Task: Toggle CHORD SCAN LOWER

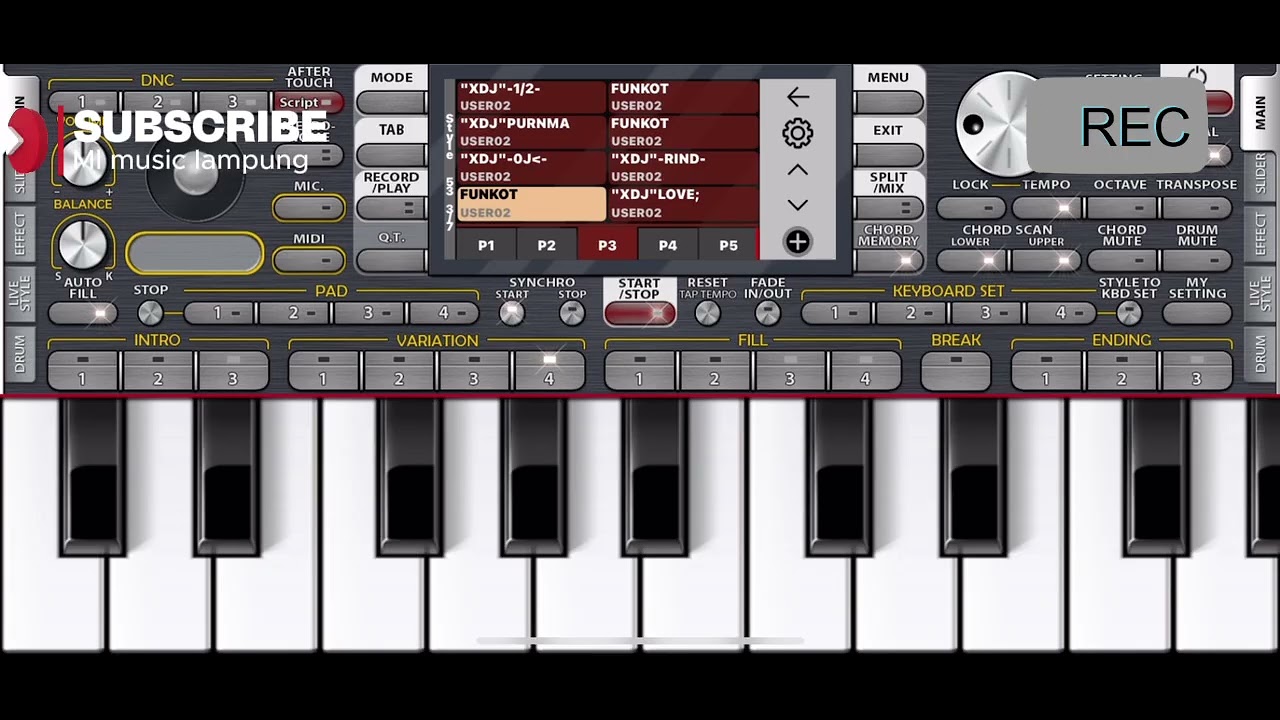Action: tap(971, 261)
